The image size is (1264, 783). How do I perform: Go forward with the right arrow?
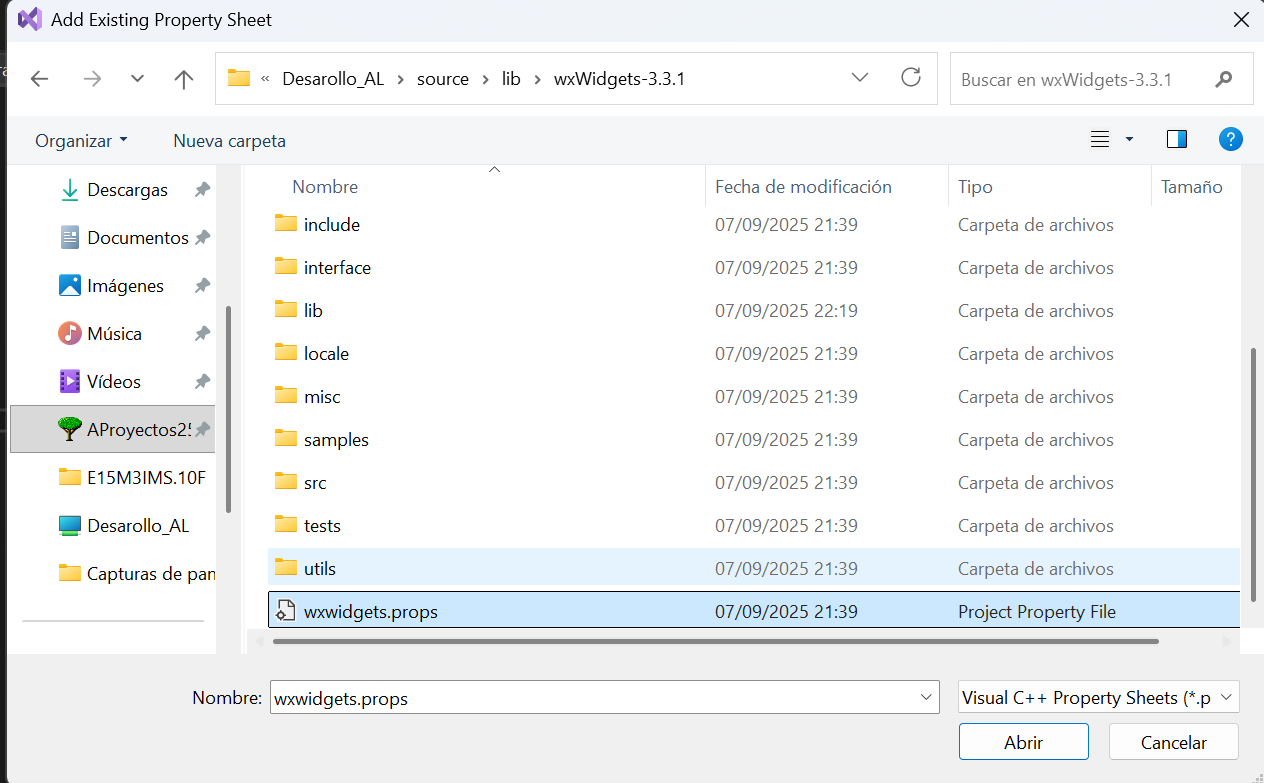click(92, 79)
